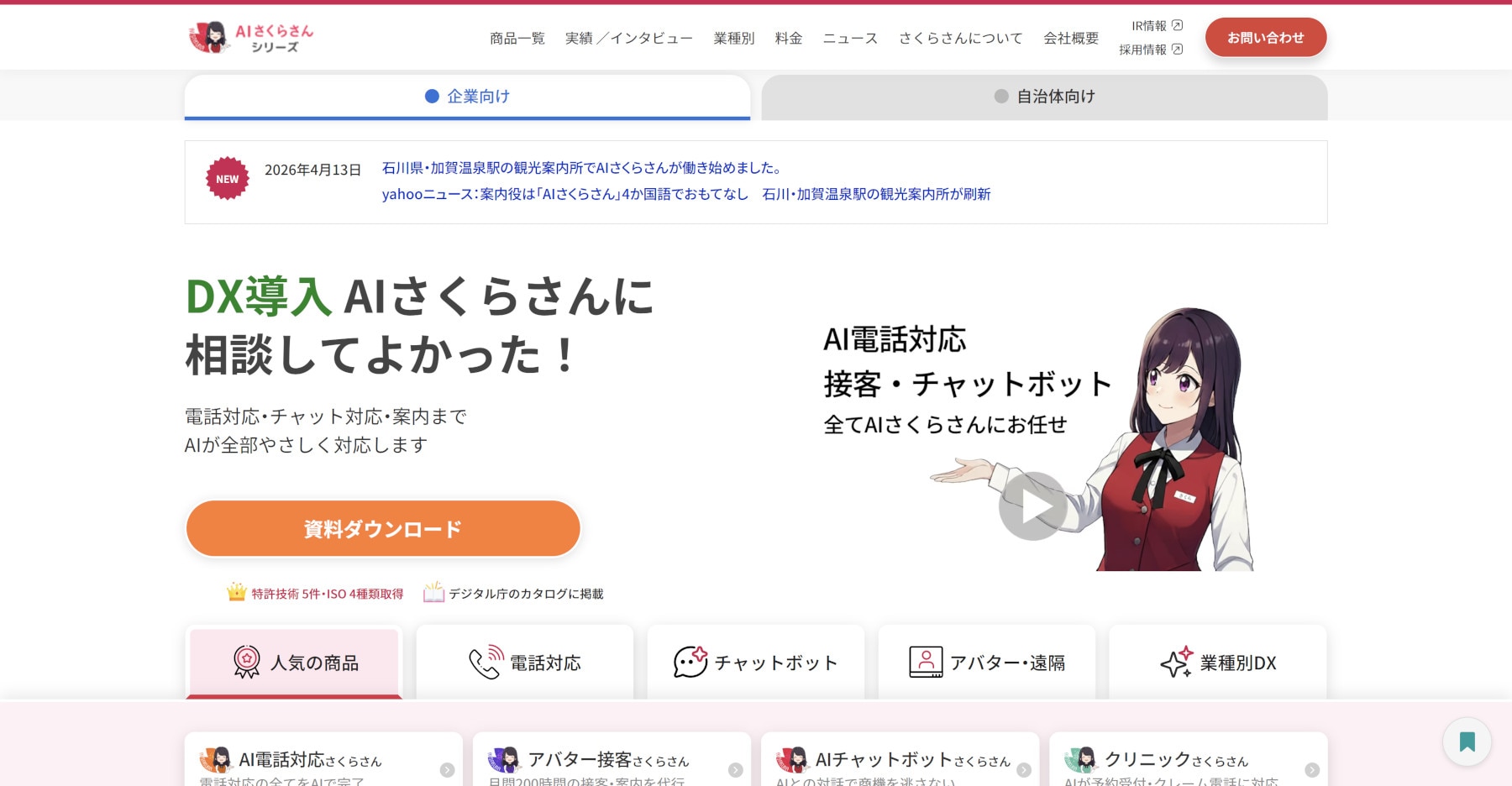Screen dimensions: 1512x786
Task: Open the 採用情報 external link icon
Action: [1177, 50]
